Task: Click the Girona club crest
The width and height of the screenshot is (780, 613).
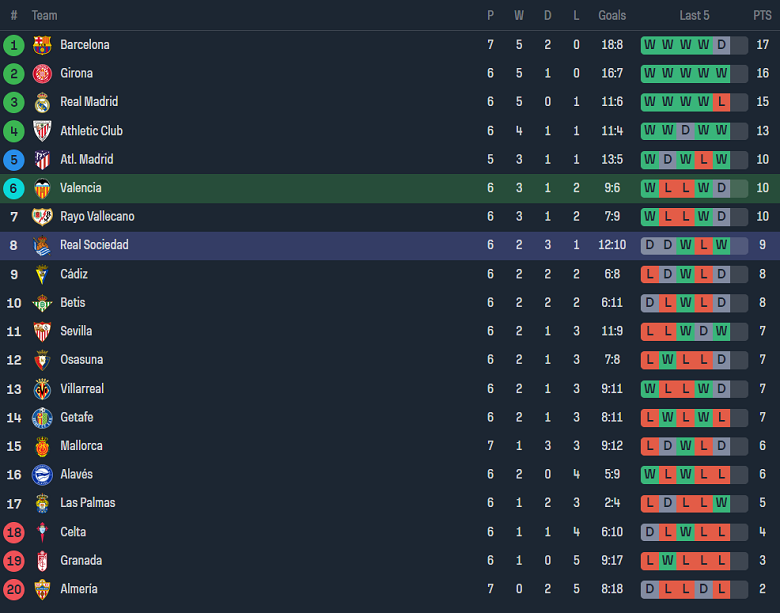Action: (x=42, y=73)
